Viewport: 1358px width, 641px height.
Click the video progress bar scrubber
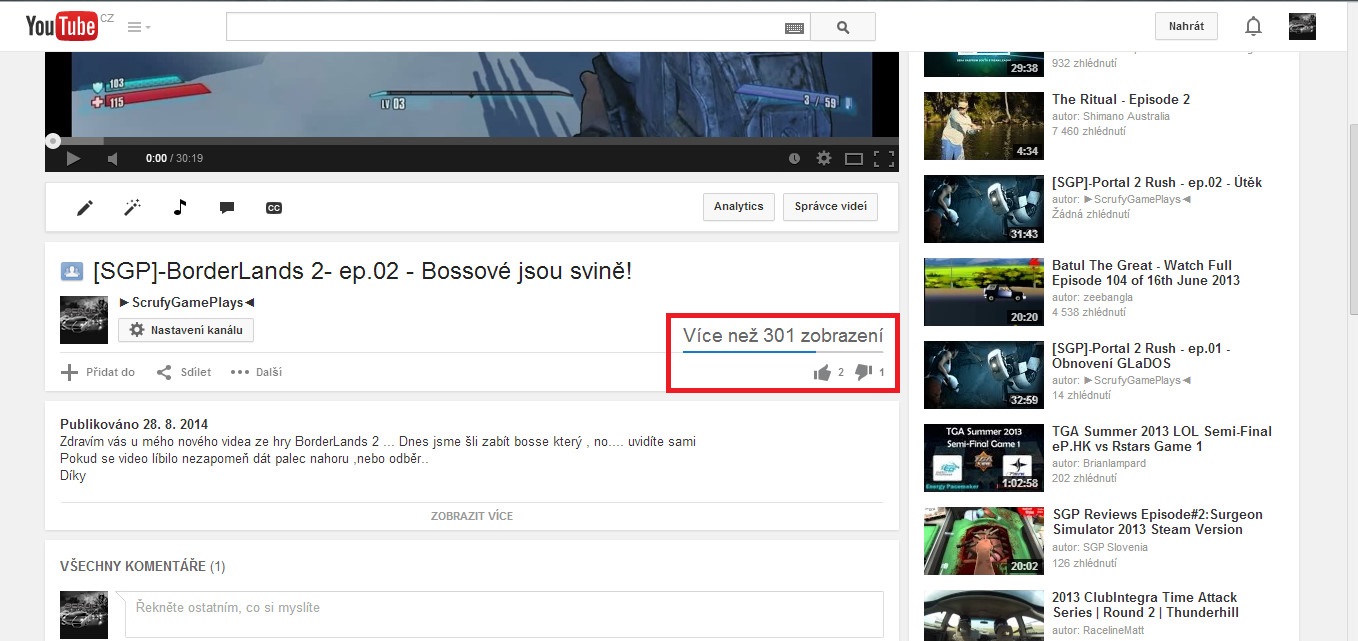[52, 141]
